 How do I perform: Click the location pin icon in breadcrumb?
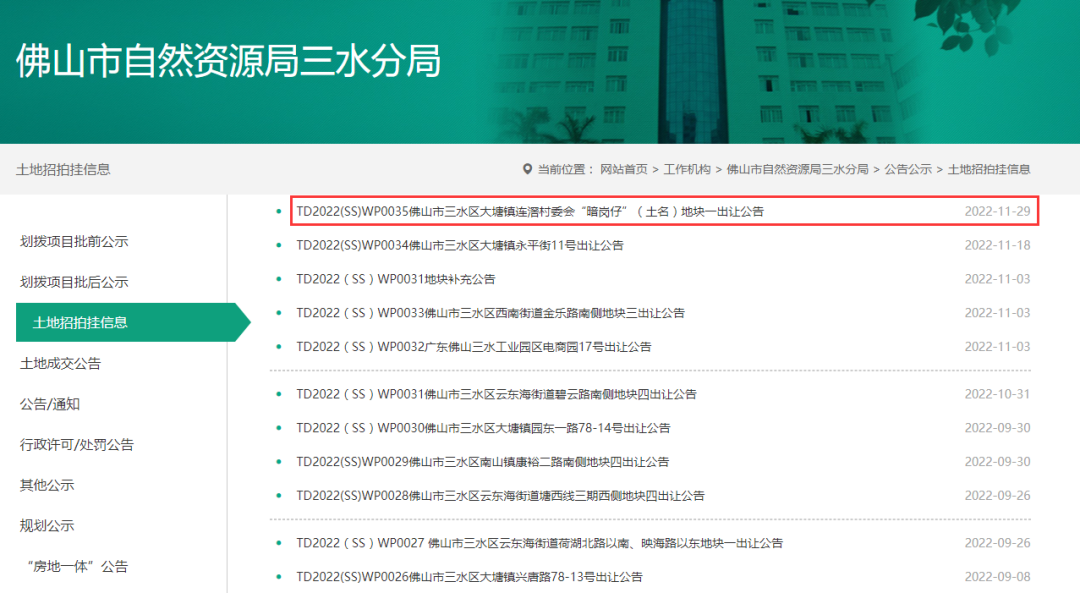pos(527,170)
